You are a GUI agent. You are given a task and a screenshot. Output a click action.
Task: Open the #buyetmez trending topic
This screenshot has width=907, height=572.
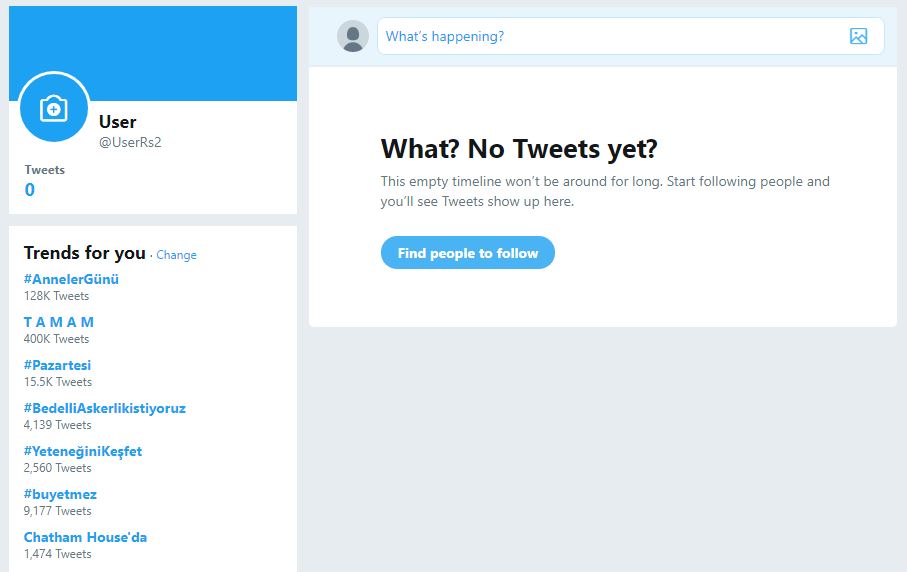tap(60, 494)
